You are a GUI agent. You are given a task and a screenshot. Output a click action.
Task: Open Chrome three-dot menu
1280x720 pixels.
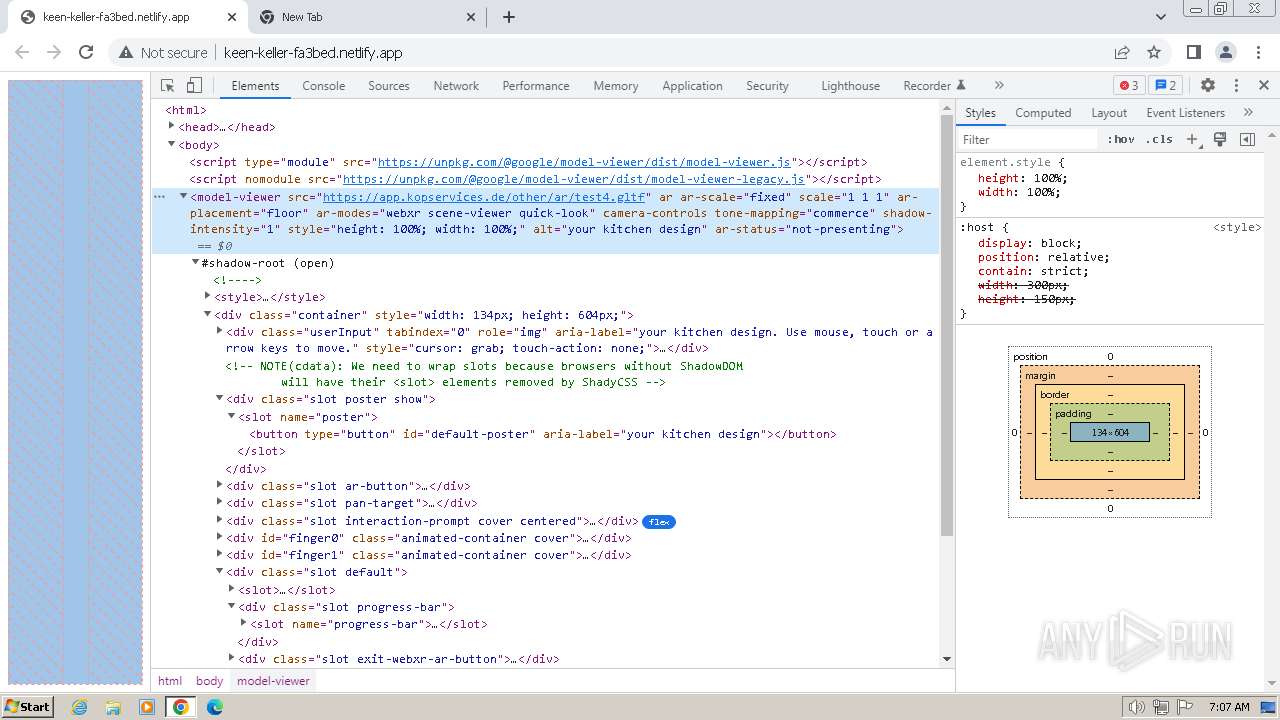(x=1258, y=53)
